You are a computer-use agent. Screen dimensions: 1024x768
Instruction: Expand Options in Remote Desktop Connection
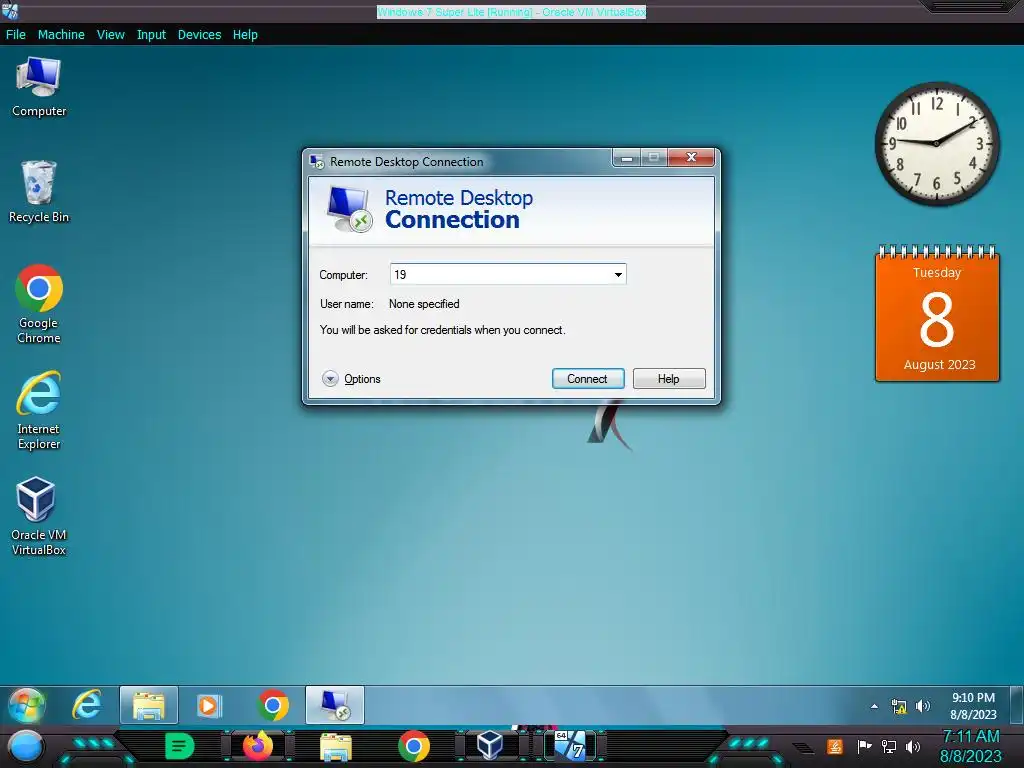(x=351, y=379)
